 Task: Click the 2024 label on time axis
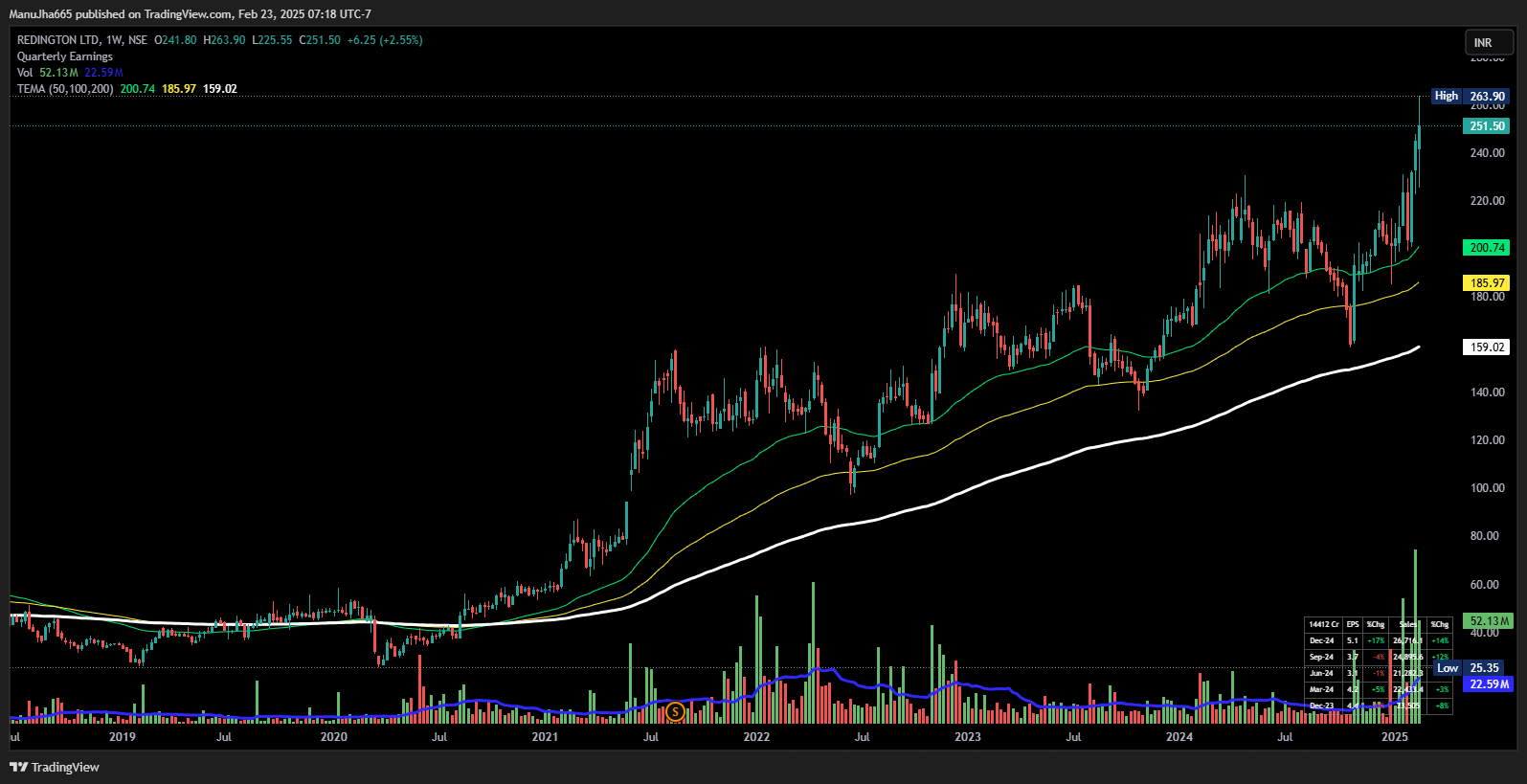coord(1179,737)
